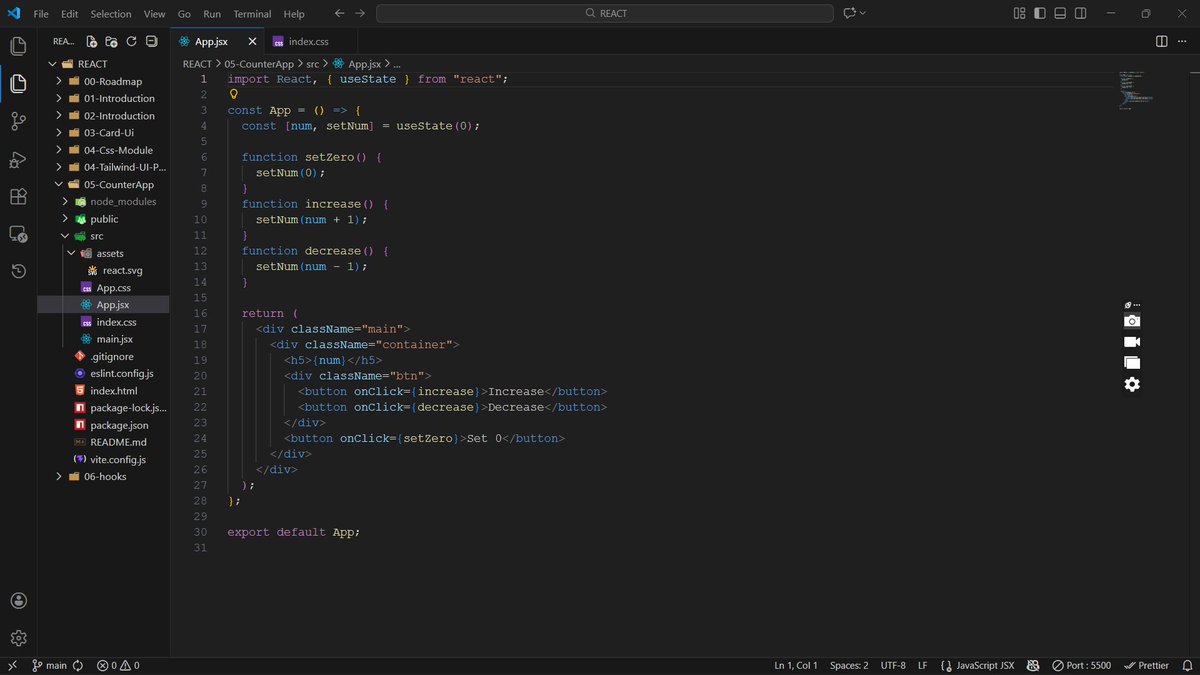Open the Source Control view
The width and height of the screenshot is (1200, 675).
coord(18,121)
